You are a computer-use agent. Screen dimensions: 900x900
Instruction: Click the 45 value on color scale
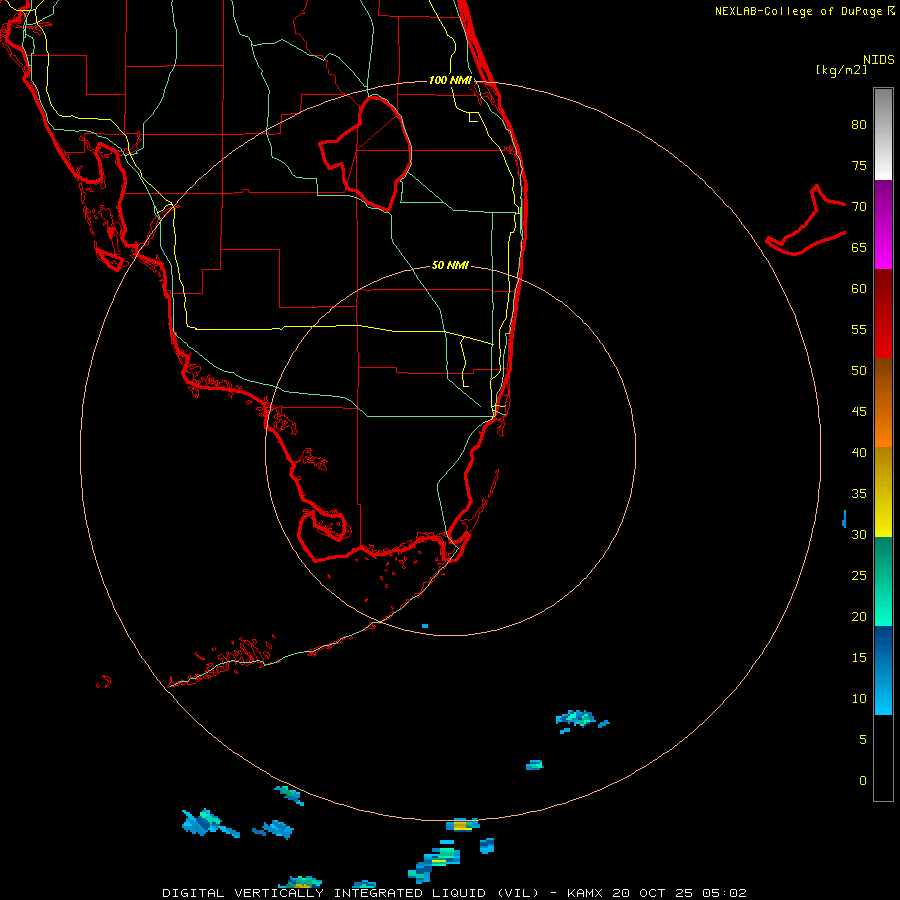(x=859, y=412)
